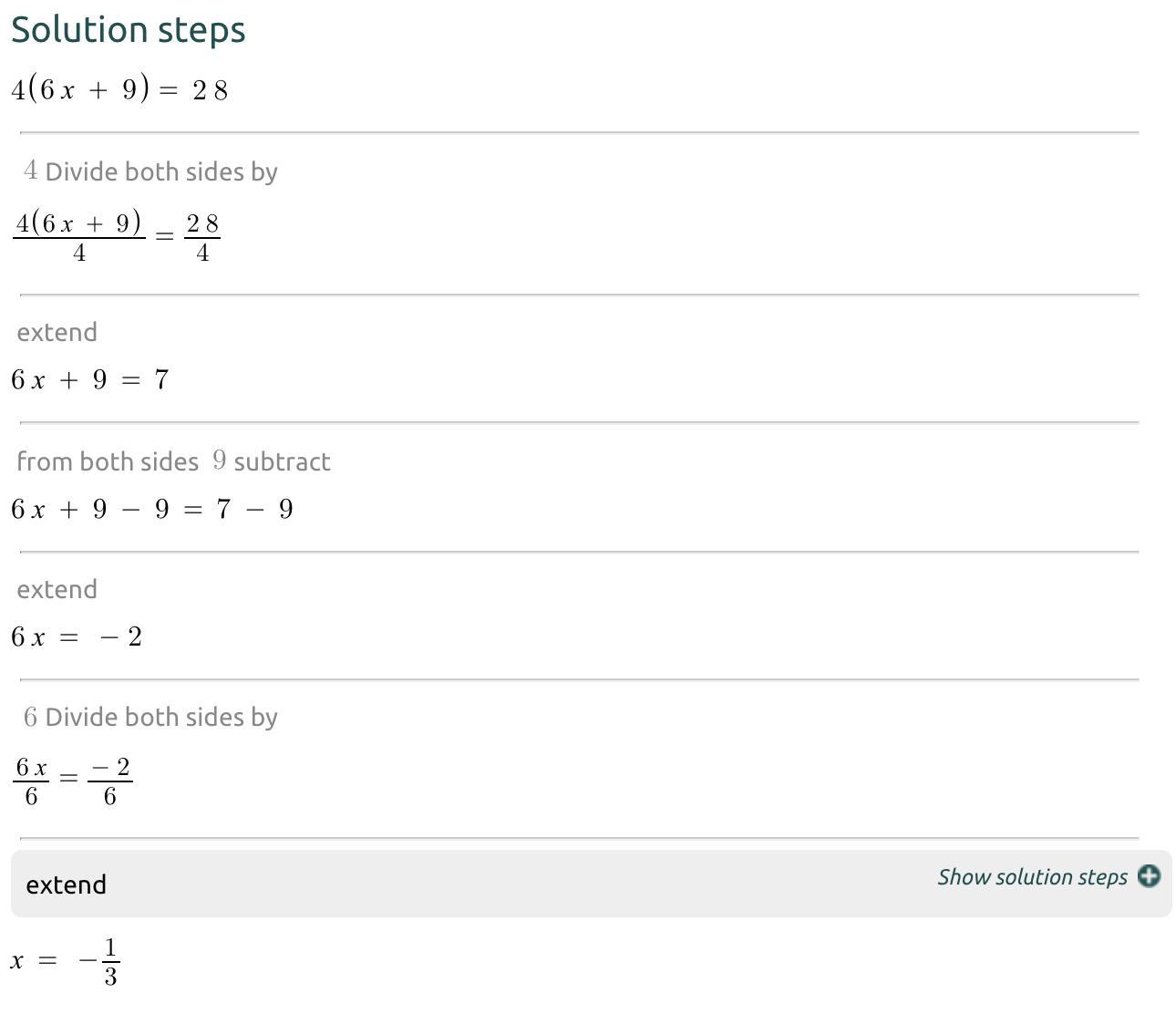
Task: Select the fraction equation 6x over 6
Action: coord(31,781)
